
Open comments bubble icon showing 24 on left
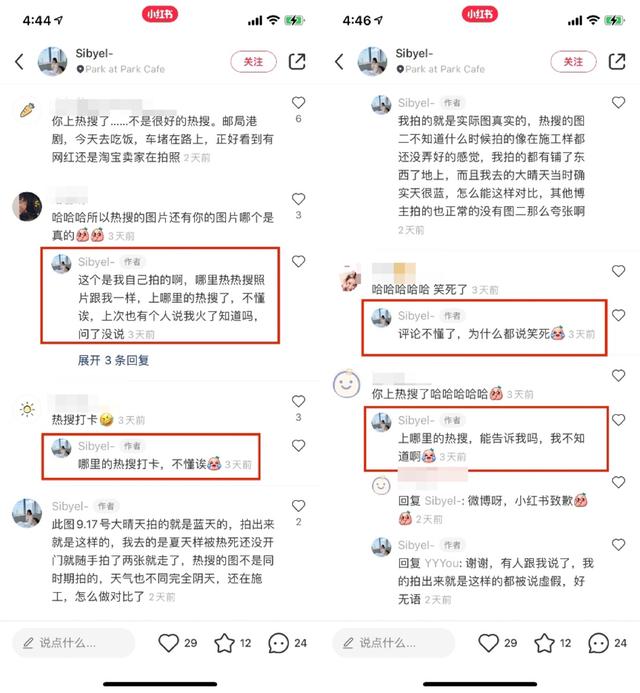278,643
